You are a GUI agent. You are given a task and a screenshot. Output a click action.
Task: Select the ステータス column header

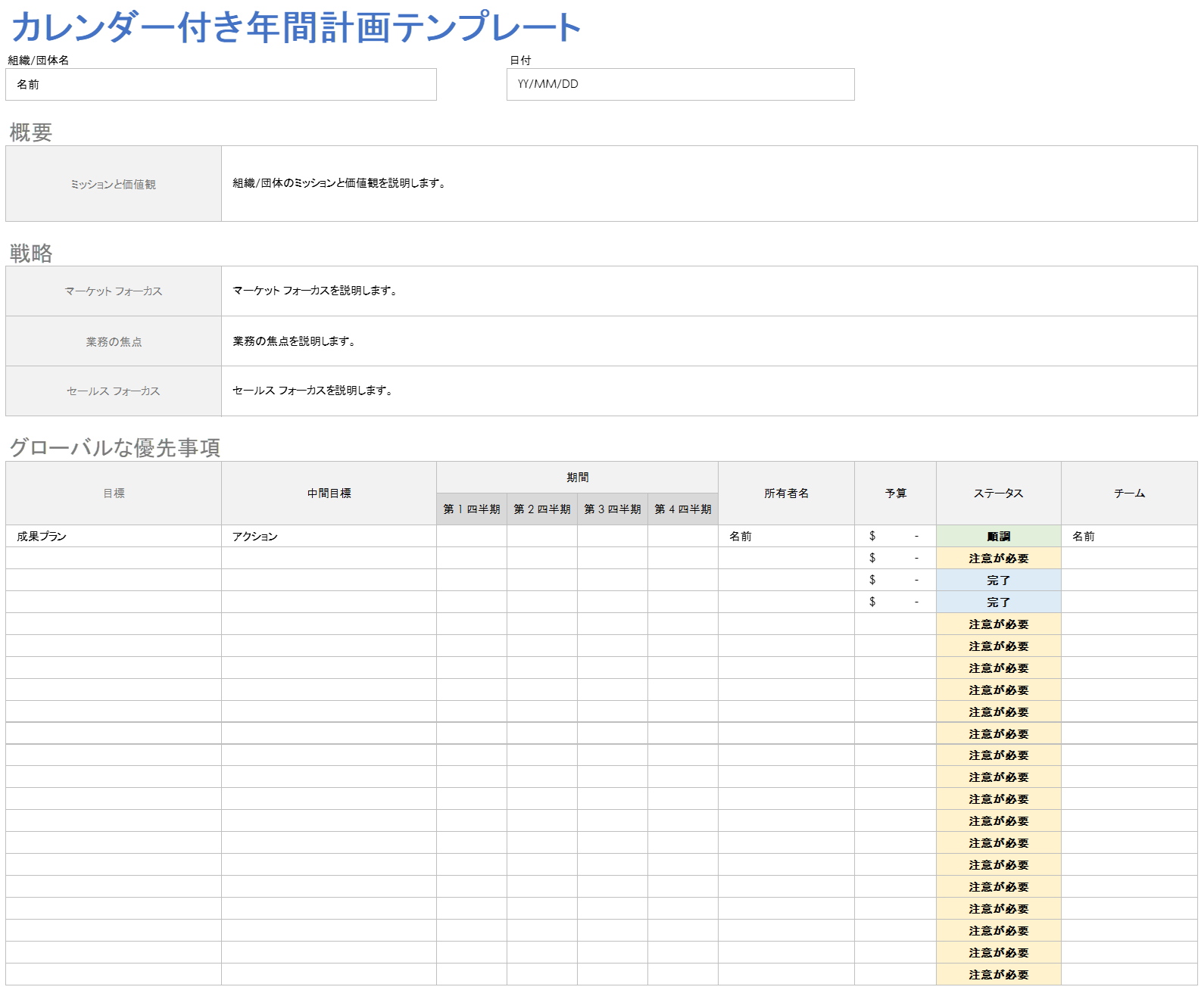(x=999, y=493)
